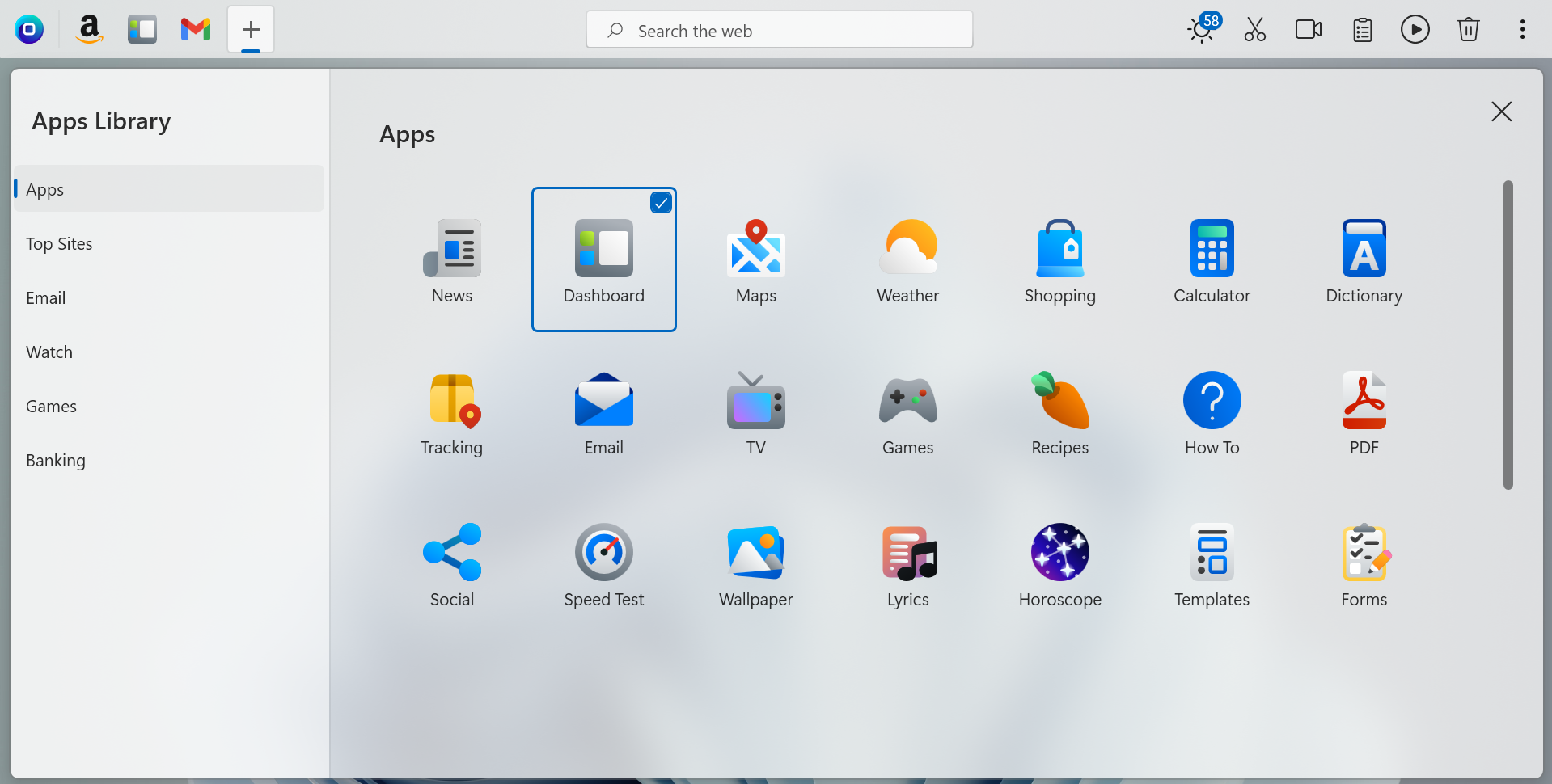This screenshot has height=784, width=1552.
Task: Select the Recipes app
Action: (1059, 412)
